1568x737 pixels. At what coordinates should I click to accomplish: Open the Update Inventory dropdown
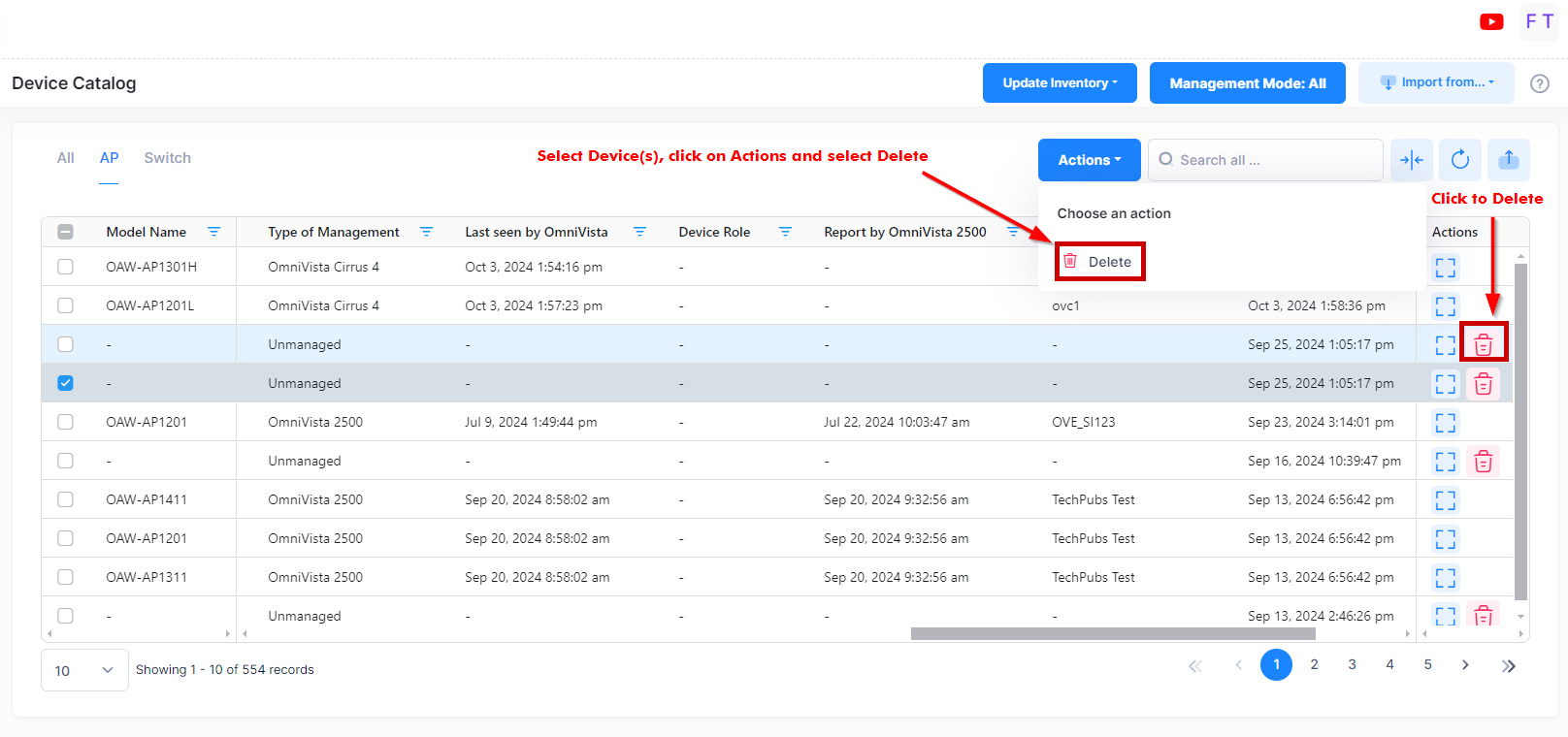pos(1060,83)
